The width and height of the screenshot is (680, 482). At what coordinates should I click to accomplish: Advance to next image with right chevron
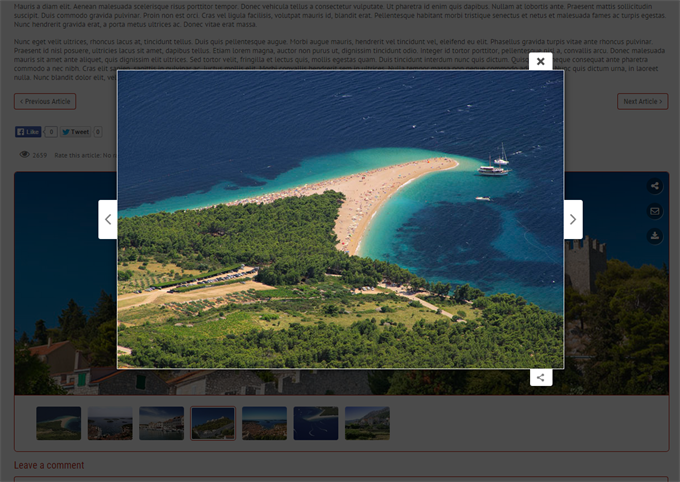tap(573, 219)
